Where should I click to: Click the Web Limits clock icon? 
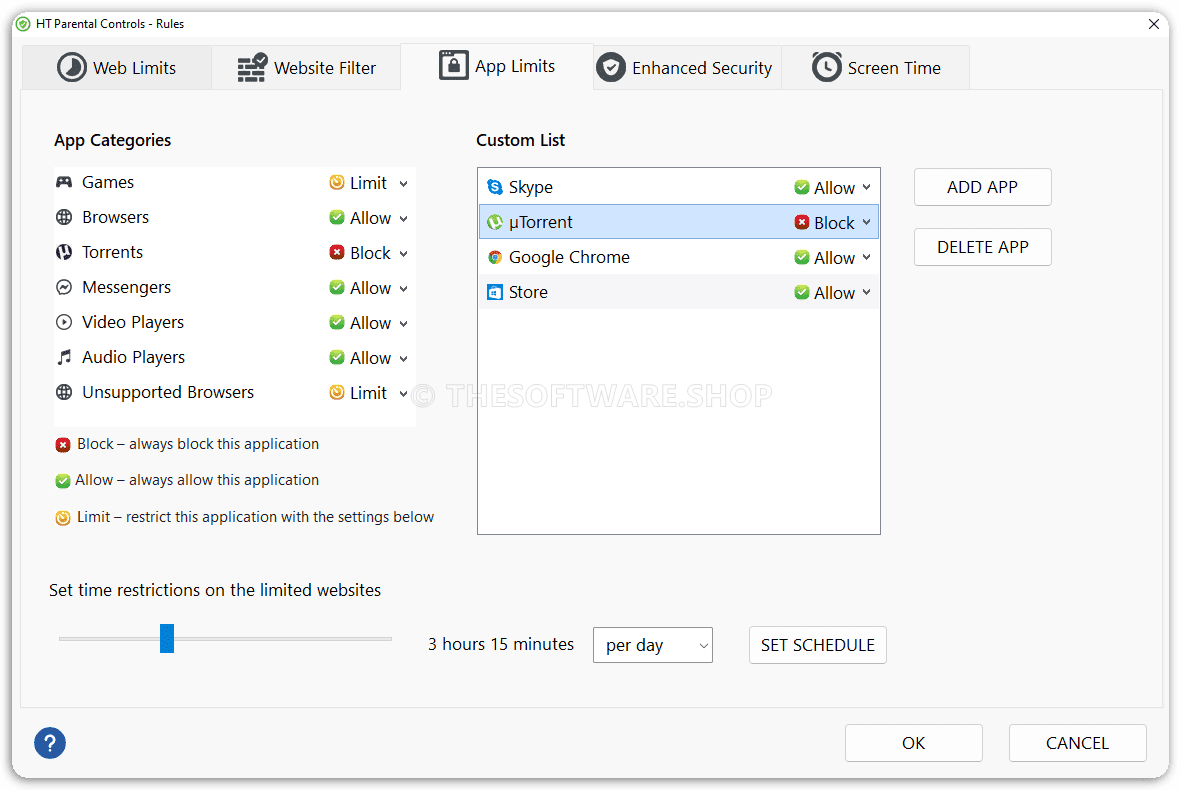[72, 67]
